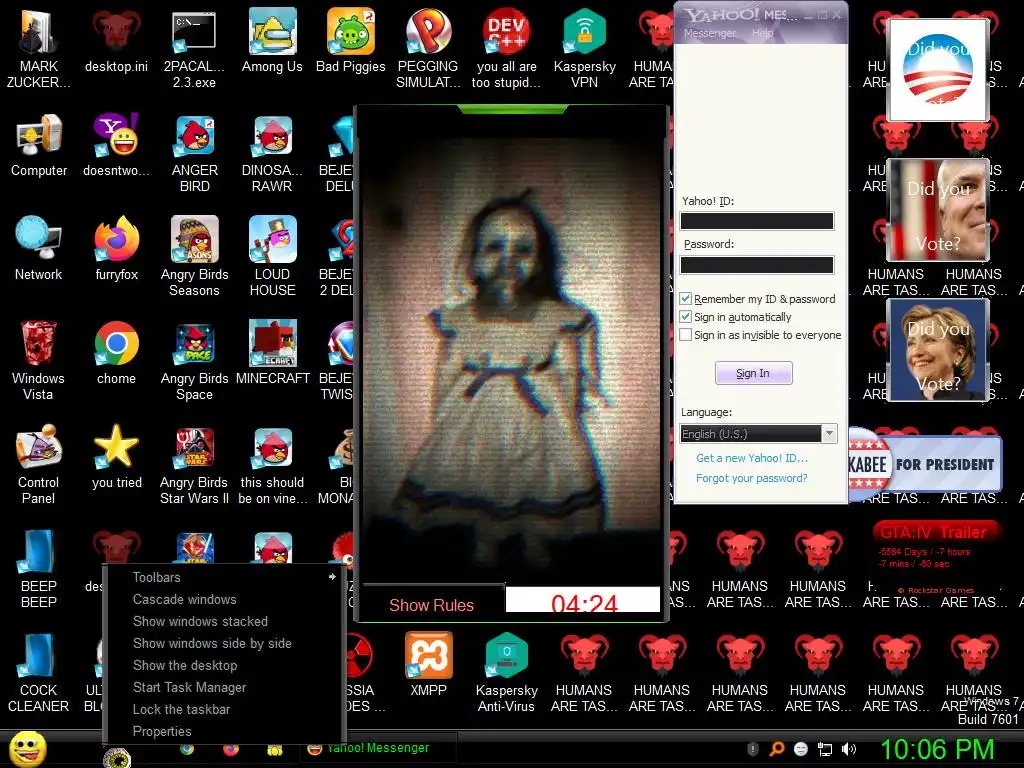Click the volume speaker tray icon
The width and height of the screenshot is (1024, 768).
[x=849, y=749]
